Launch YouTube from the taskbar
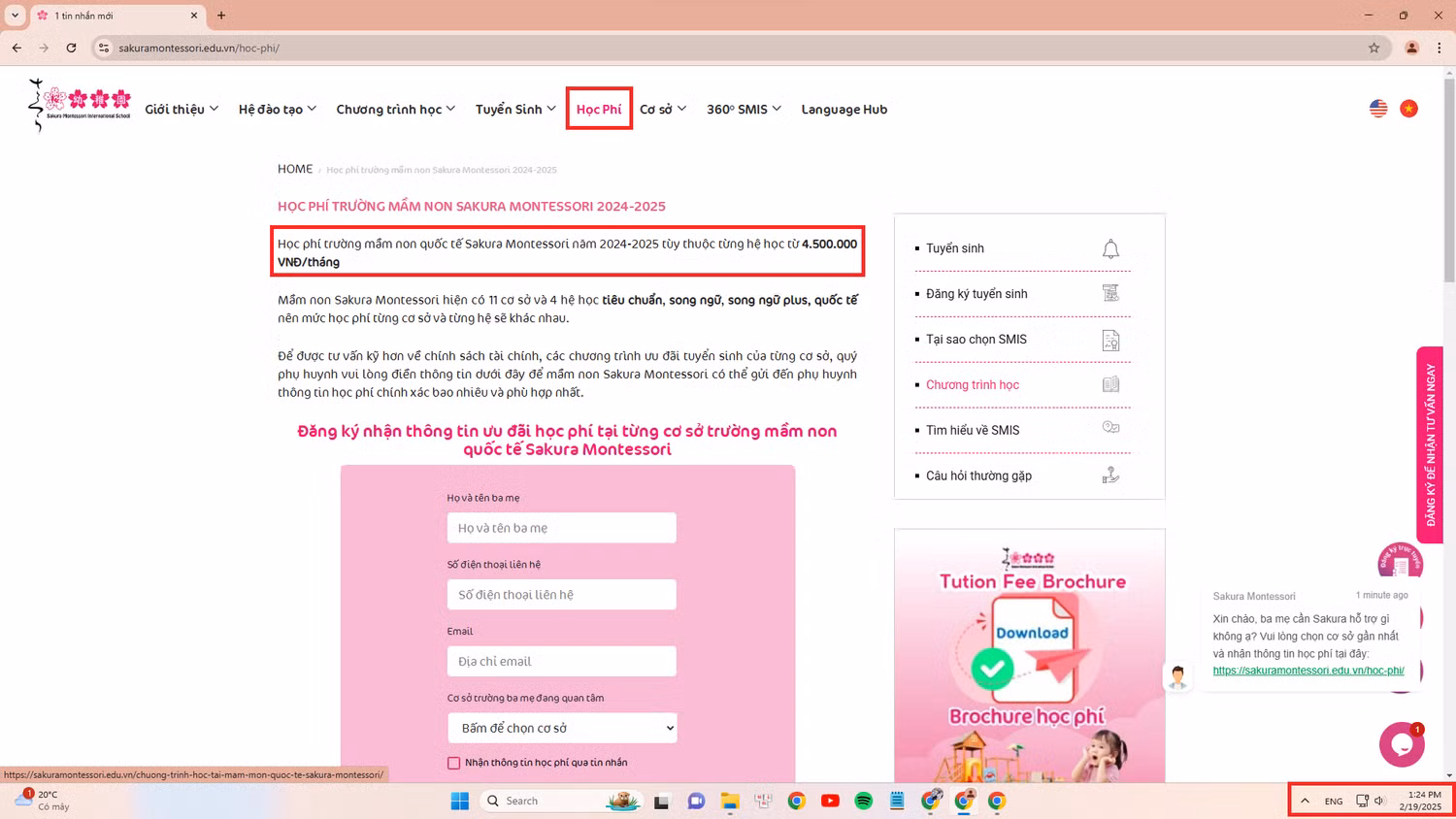Screen dimensions: 1456x819 [x=830, y=801]
